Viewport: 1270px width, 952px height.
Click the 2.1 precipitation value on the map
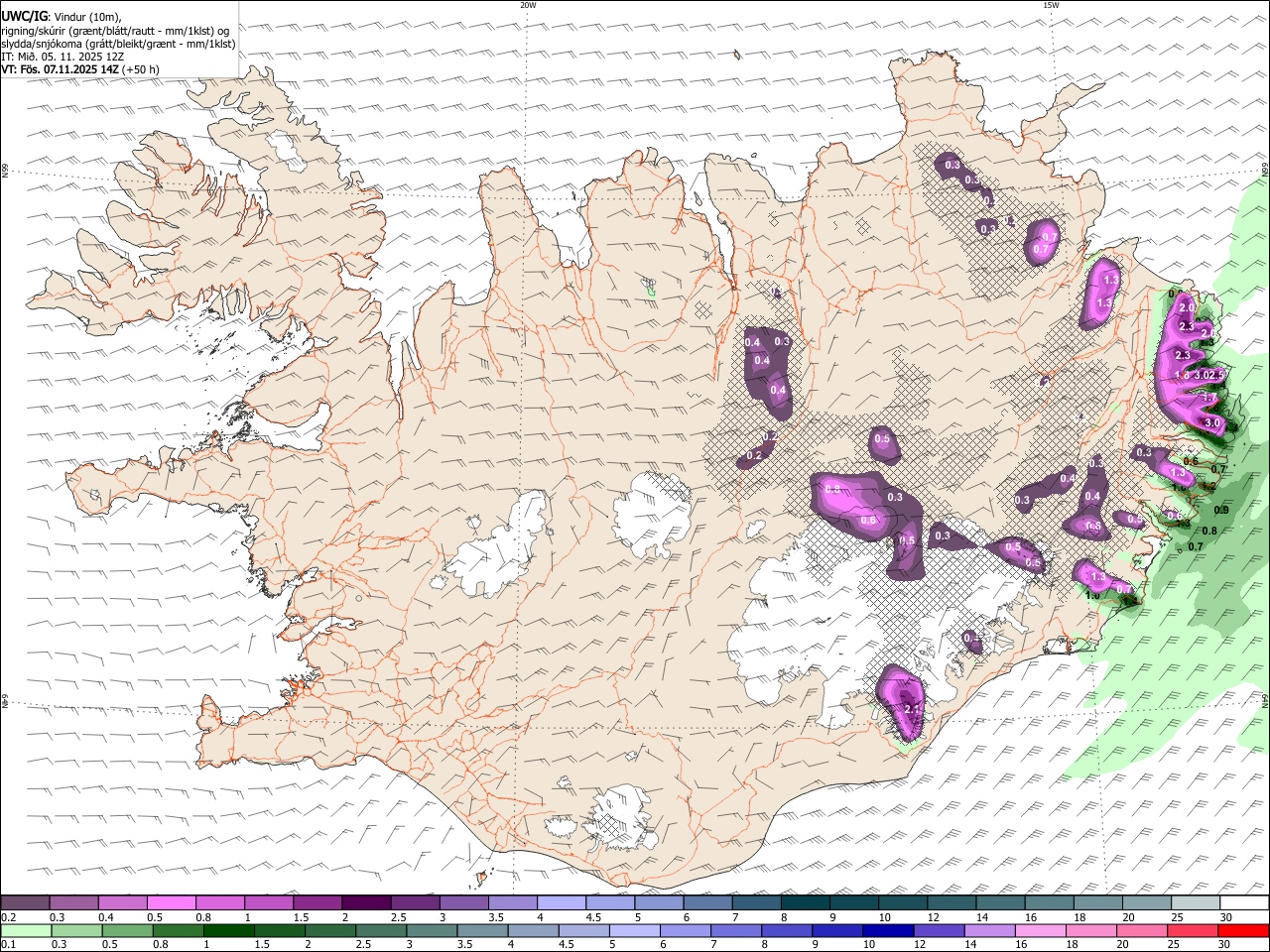click(914, 709)
